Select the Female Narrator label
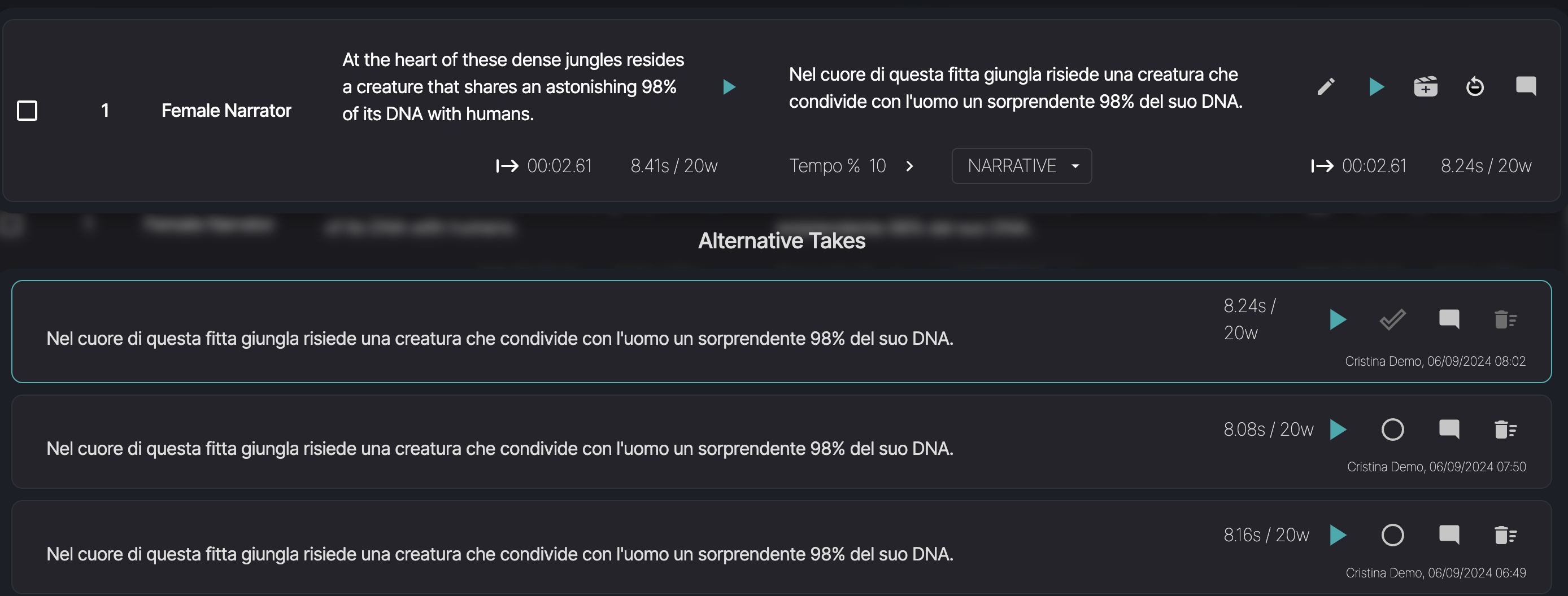 tap(227, 110)
